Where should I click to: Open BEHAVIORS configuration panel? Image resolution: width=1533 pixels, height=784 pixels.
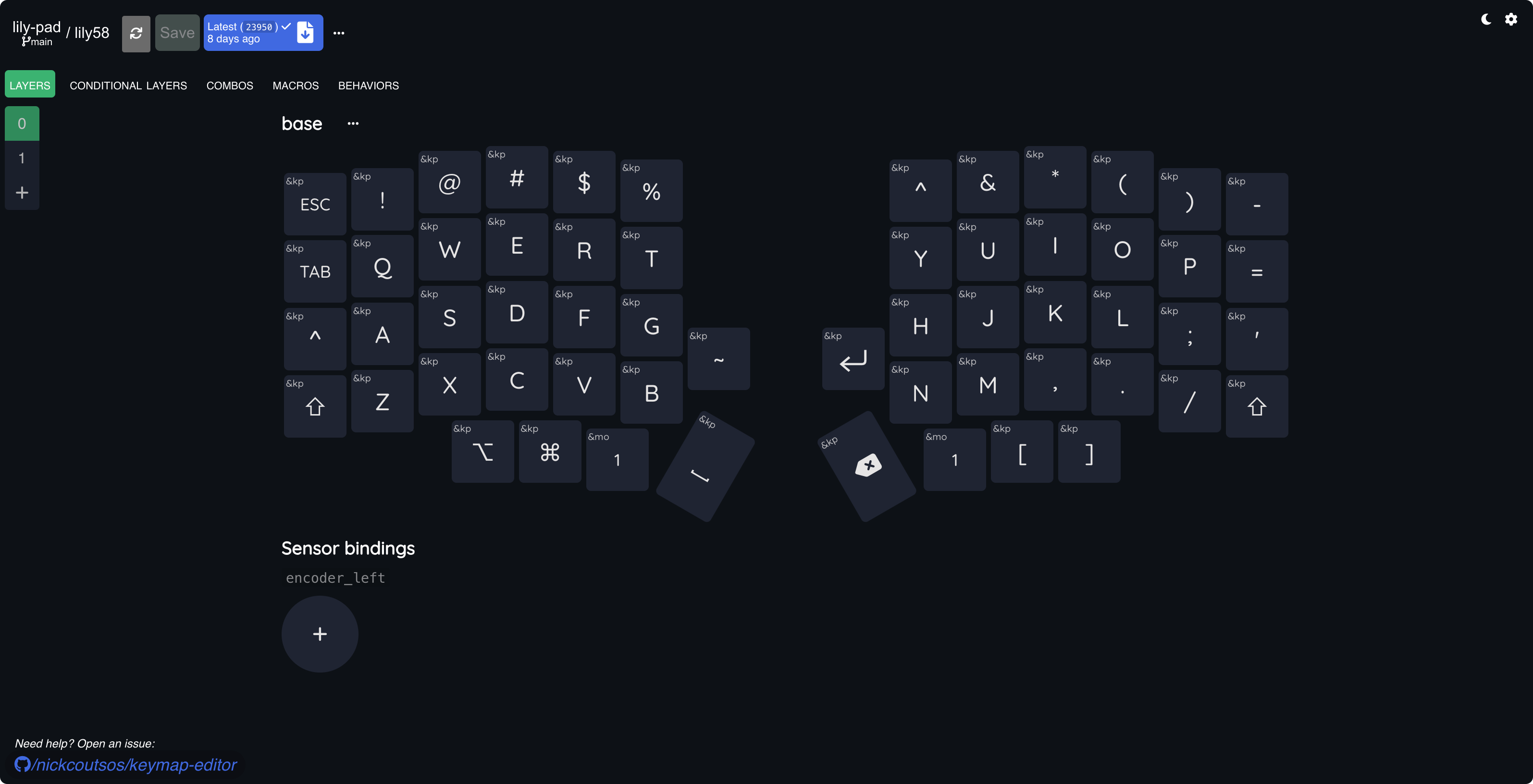tap(368, 85)
